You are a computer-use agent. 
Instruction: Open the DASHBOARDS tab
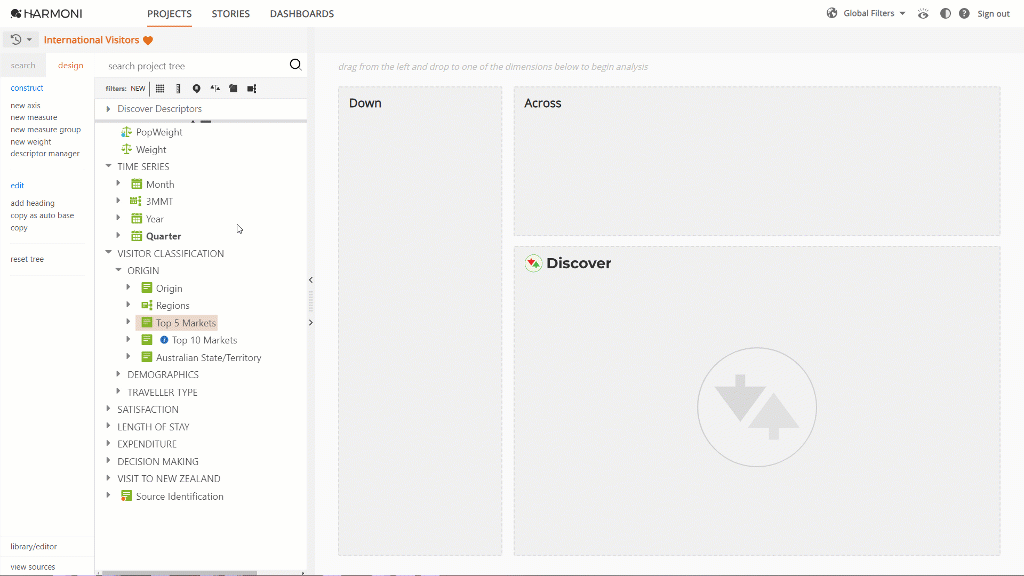[302, 14]
